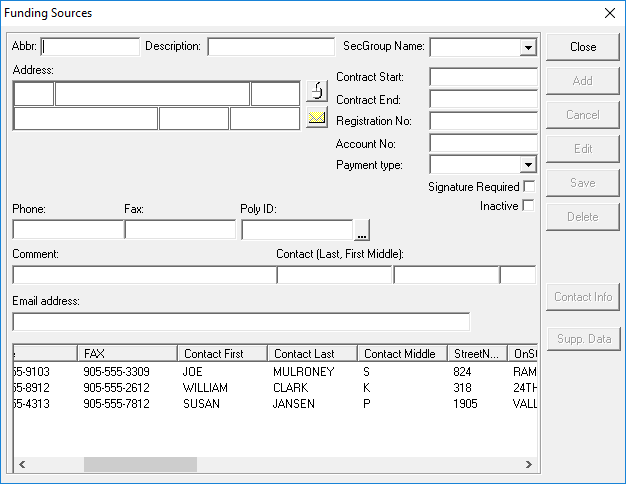Viewport: 626px width, 484px height.
Task: Focus the Abbr input field
Action: point(91,47)
